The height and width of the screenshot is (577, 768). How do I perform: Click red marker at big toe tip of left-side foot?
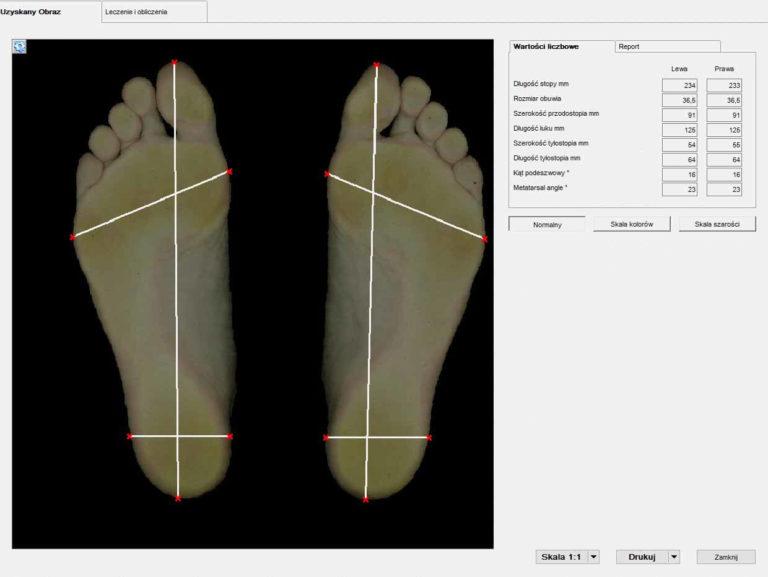[174, 62]
